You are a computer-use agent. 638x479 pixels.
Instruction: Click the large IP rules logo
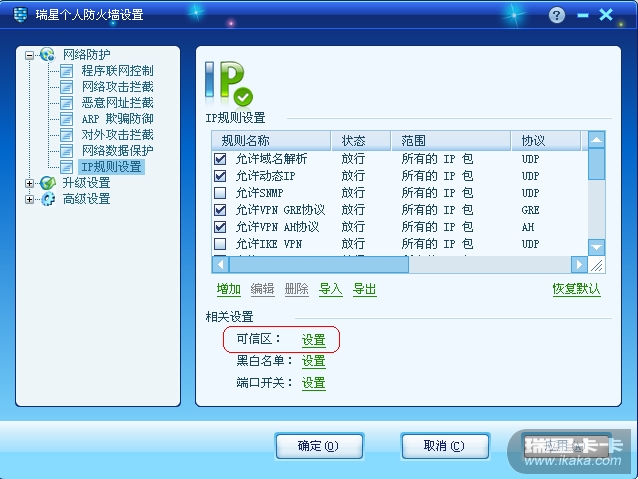[229, 83]
